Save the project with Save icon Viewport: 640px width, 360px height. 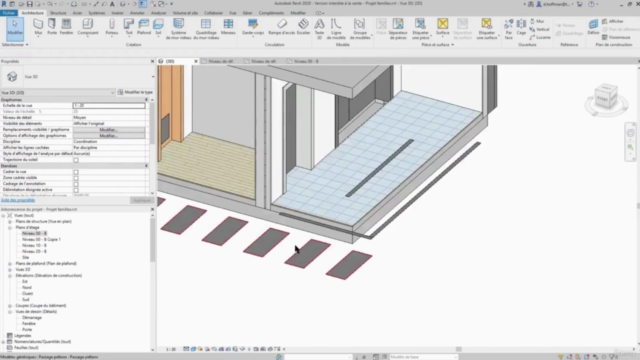(x=29, y=4)
